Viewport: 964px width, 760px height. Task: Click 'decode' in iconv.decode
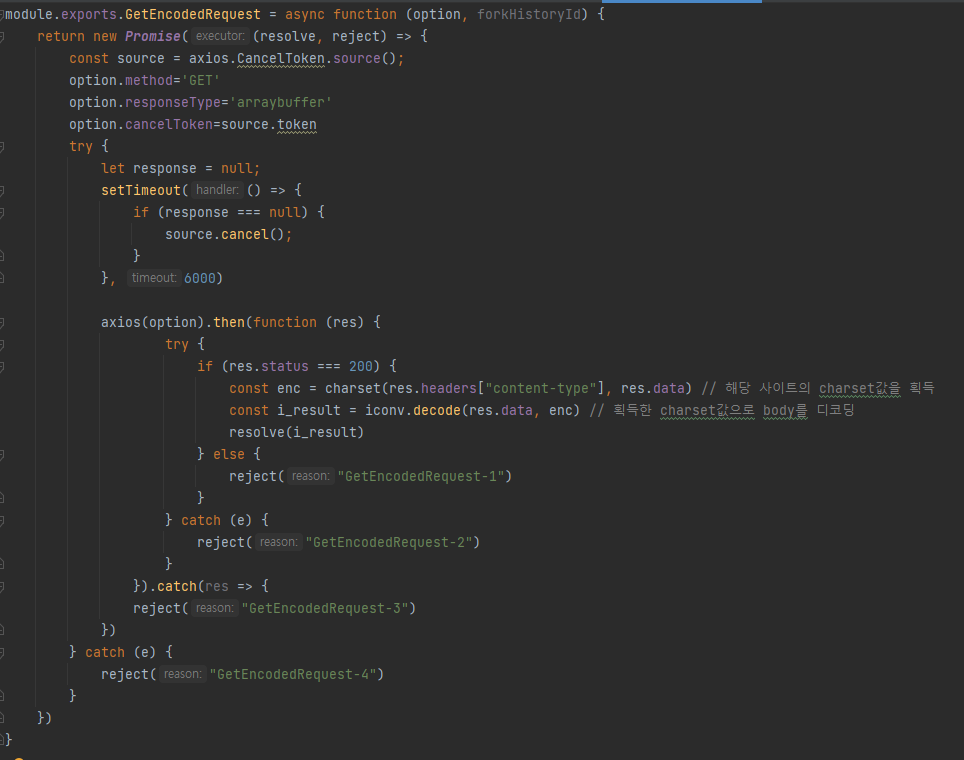pos(437,410)
